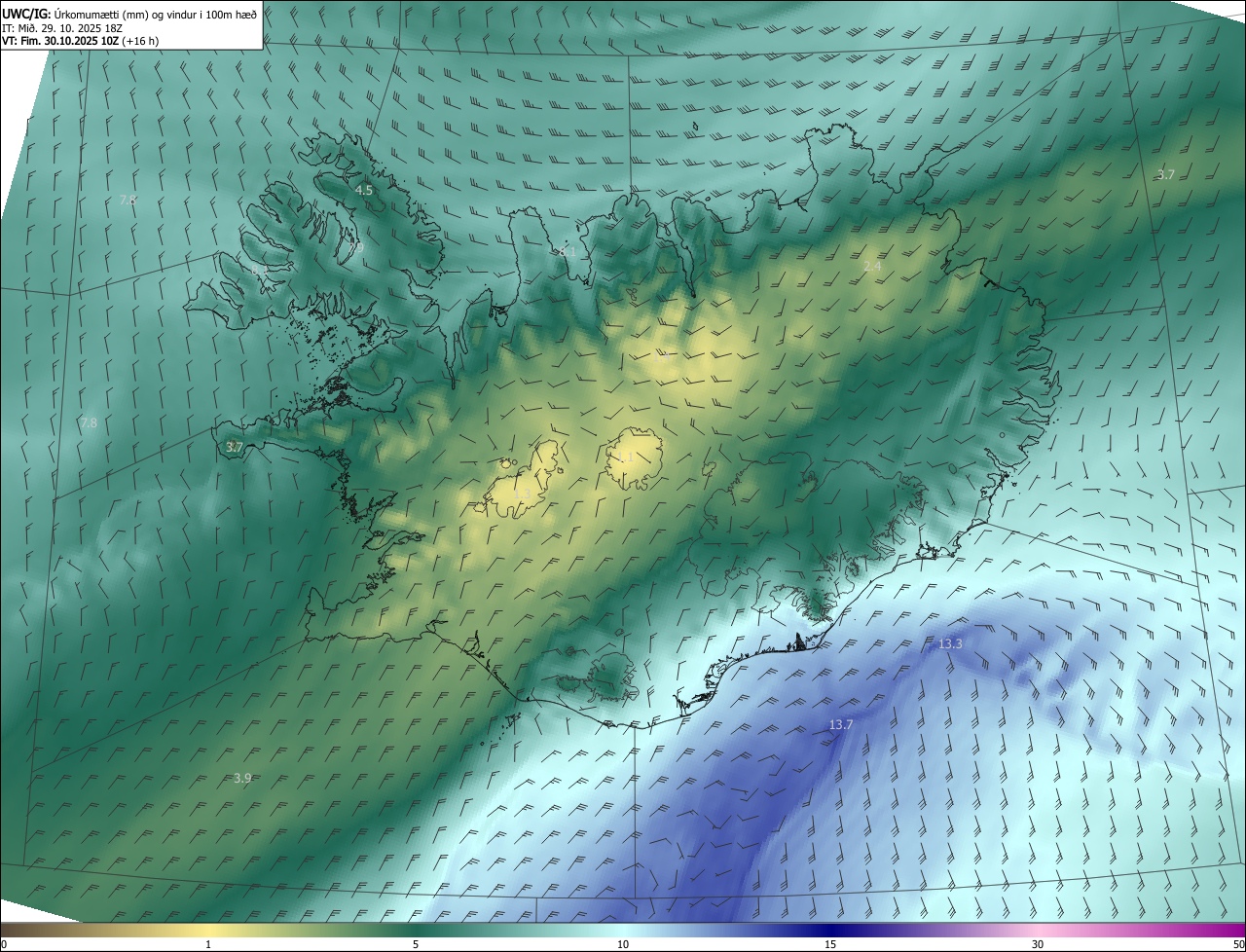Click the 2.4 value label on the map

click(x=872, y=266)
